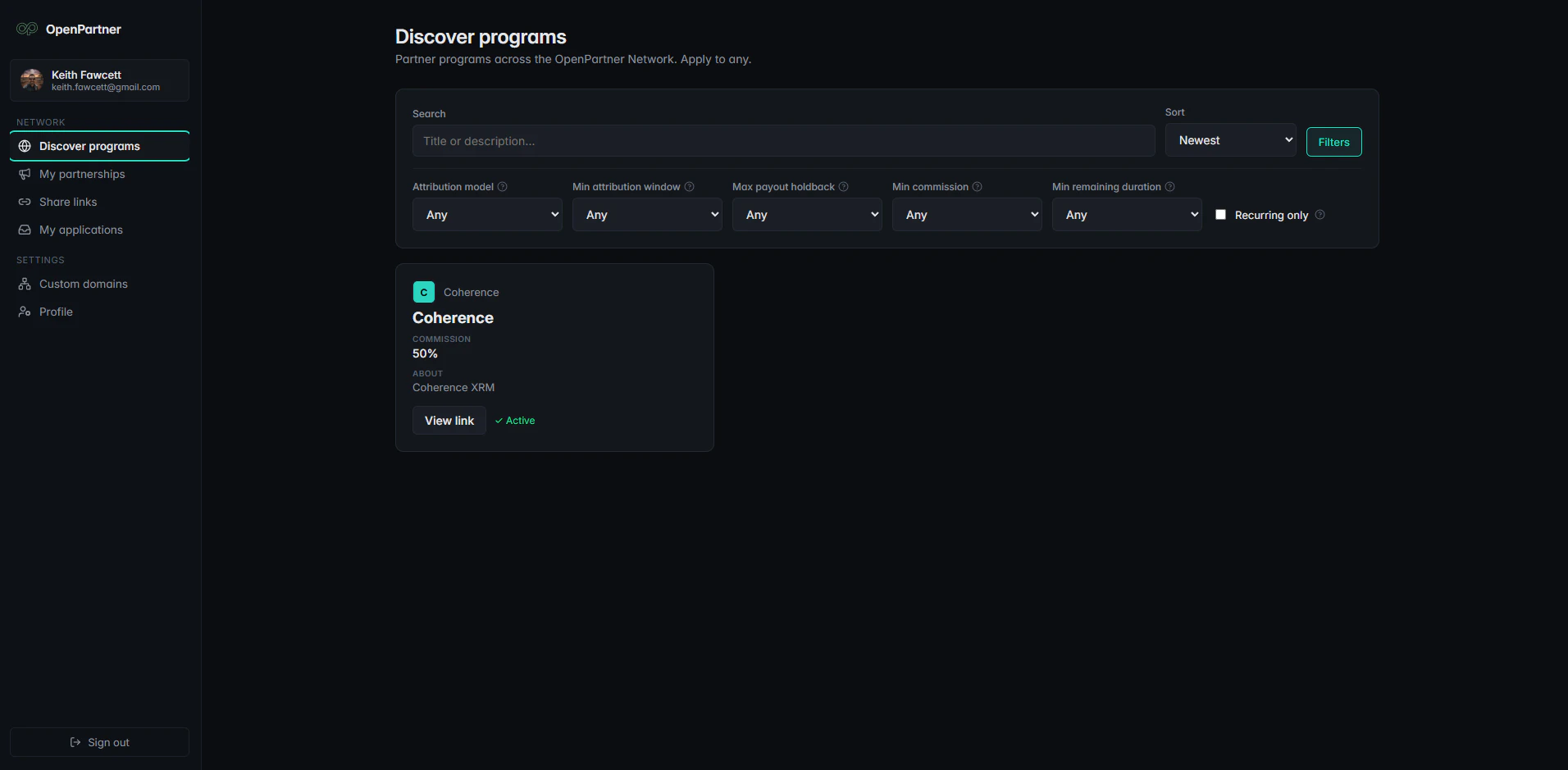Click the Title or description search field
This screenshot has width=1568, height=770.
pyautogui.click(x=783, y=141)
